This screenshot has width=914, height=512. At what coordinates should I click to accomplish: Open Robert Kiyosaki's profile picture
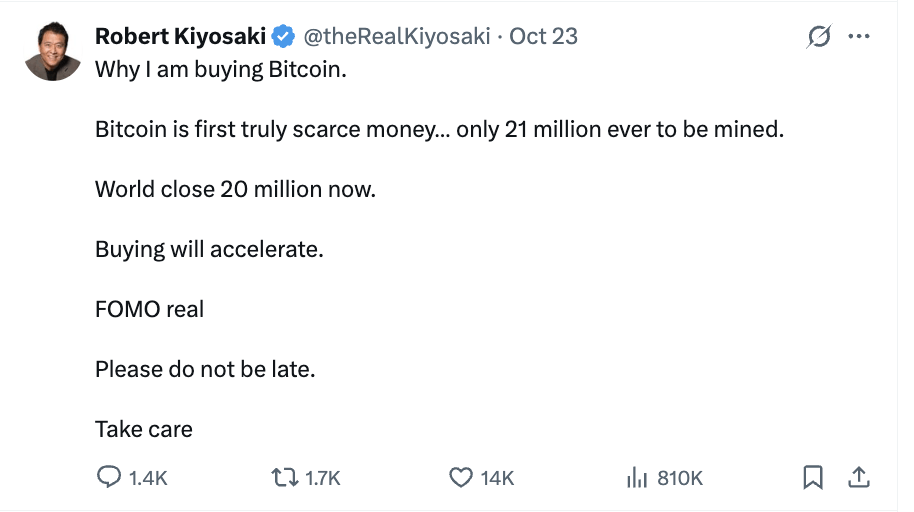click(x=52, y=52)
